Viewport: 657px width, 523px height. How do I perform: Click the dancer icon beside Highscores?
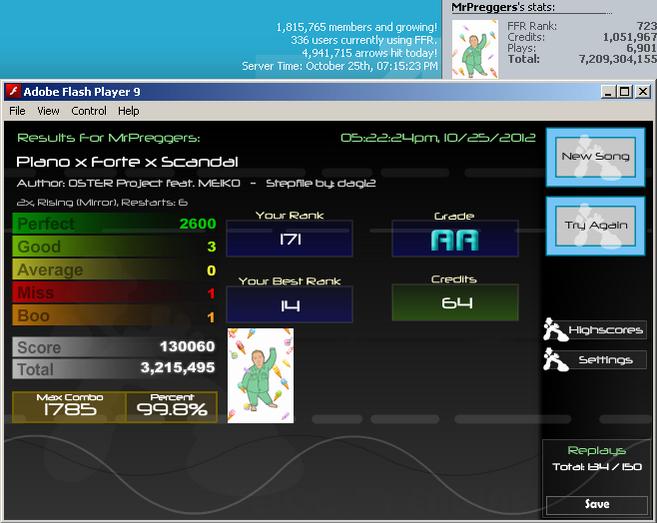tap(555, 329)
